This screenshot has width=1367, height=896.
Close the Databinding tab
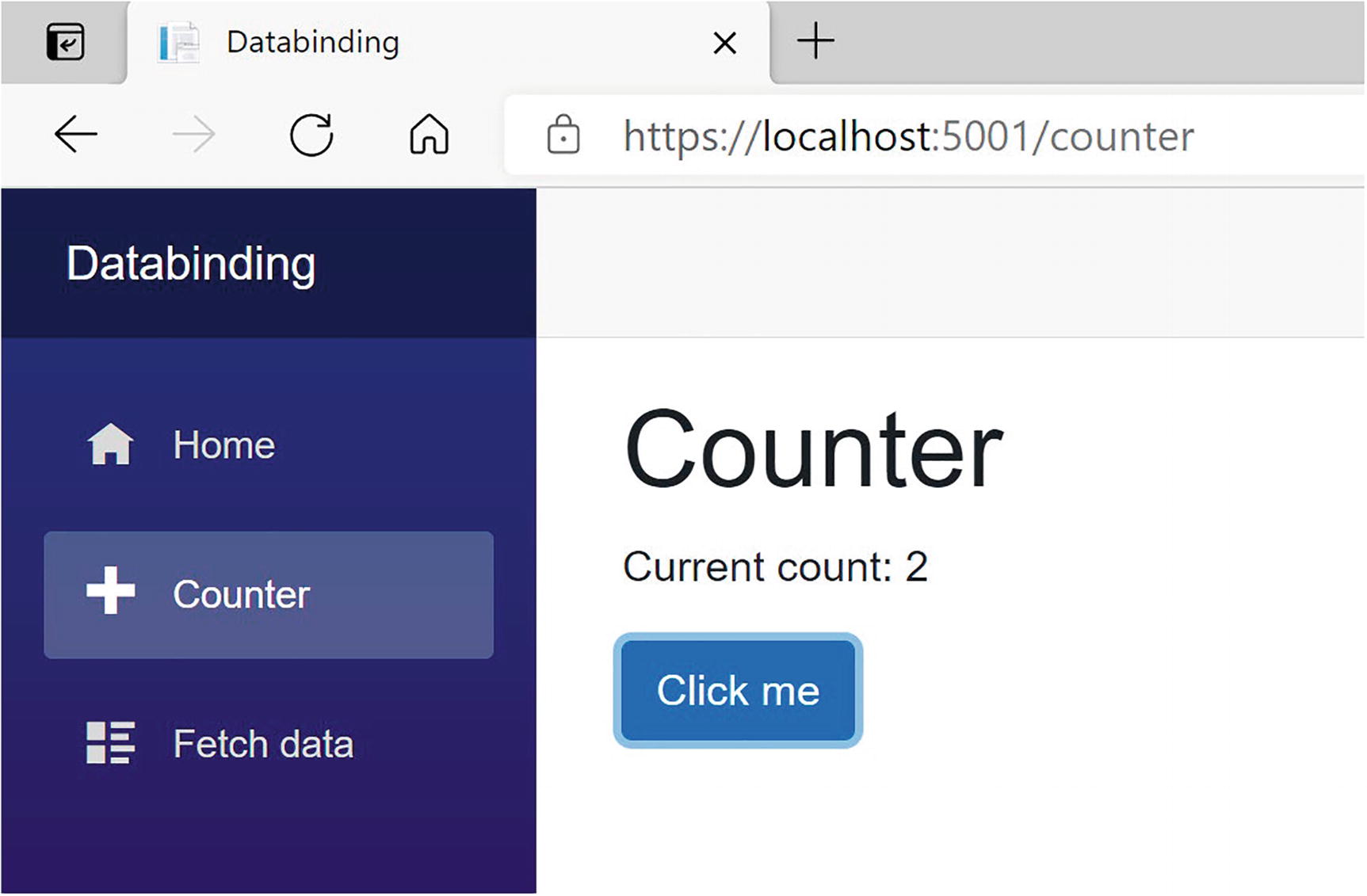click(724, 43)
